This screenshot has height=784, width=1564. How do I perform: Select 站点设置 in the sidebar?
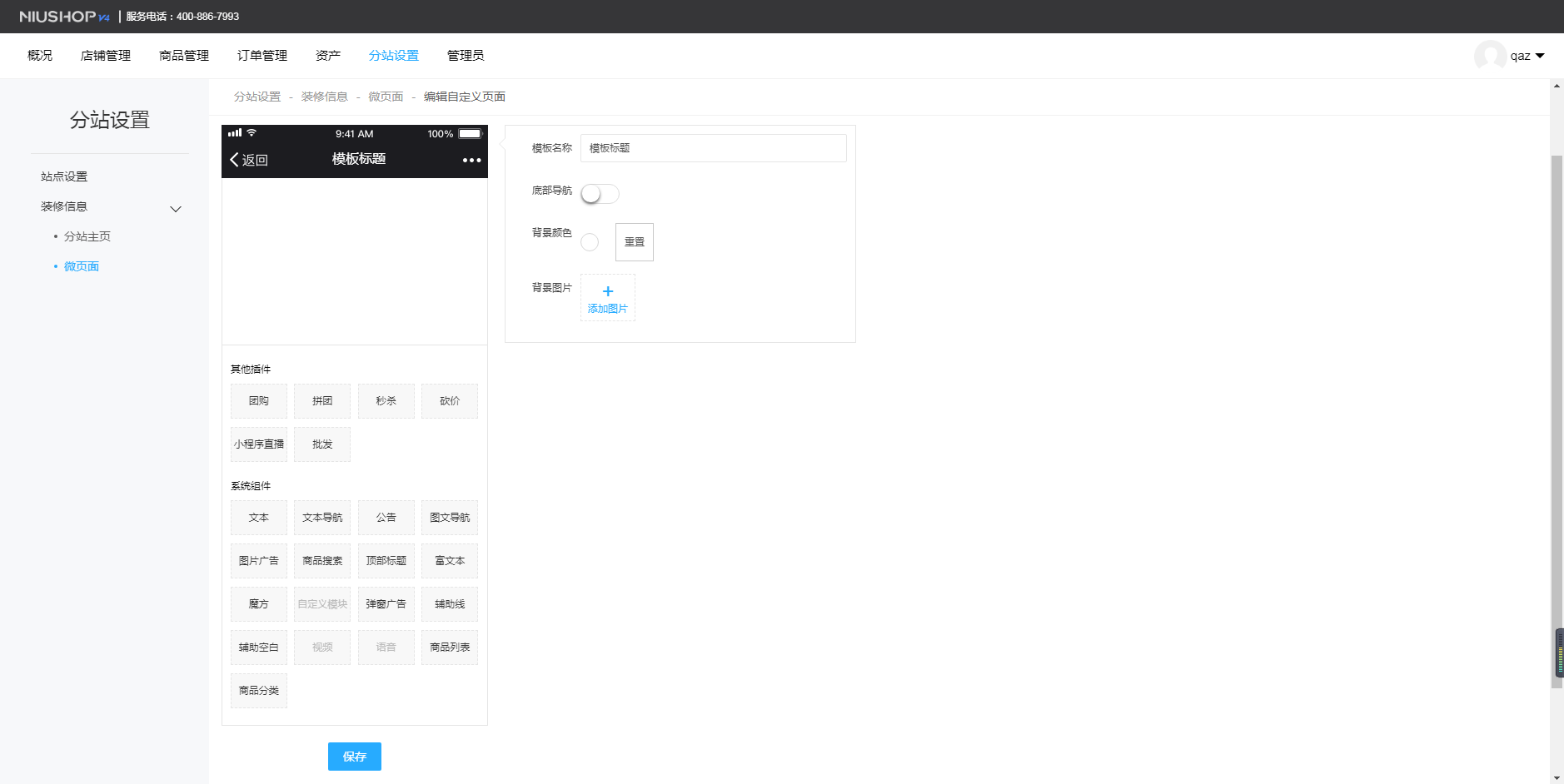(x=64, y=176)
